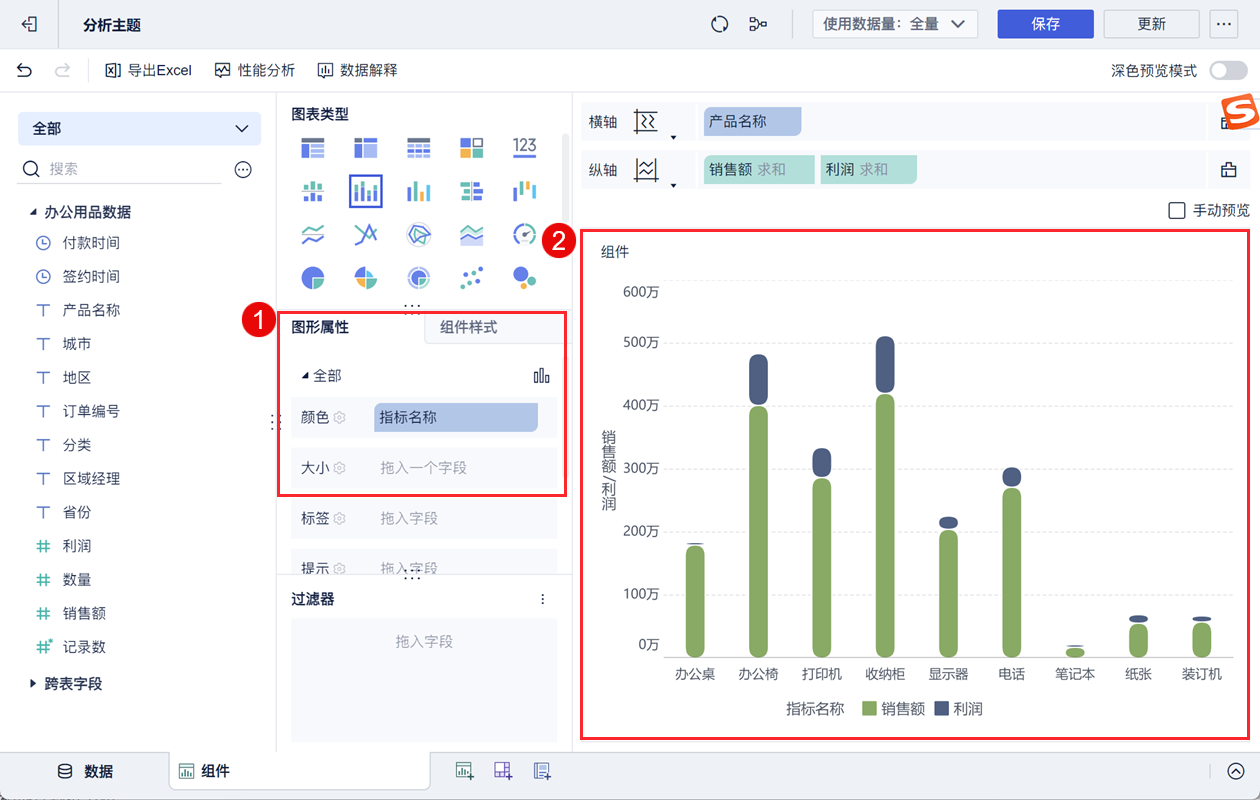Click the 更新 button
This screenshot has height=800, width=1260.
click(1152, 24)
